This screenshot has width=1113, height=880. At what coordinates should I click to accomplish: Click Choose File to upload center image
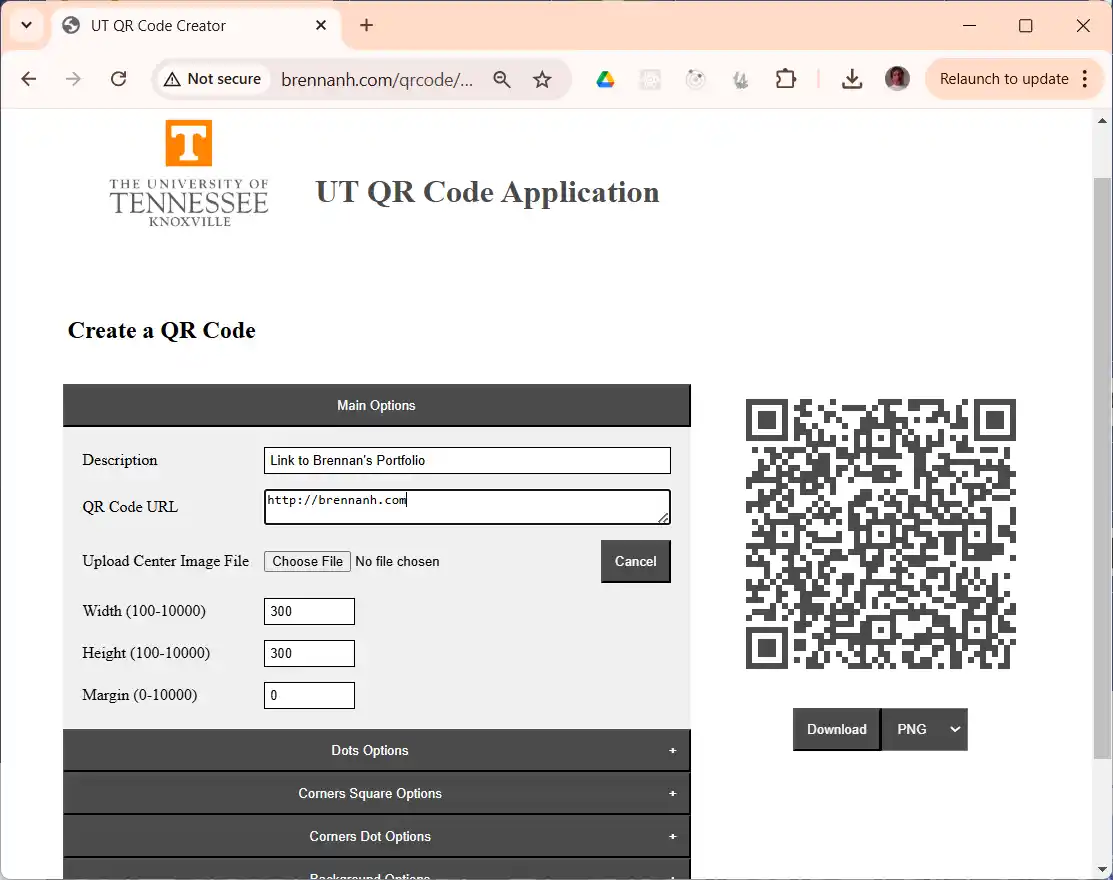[x=307, y=561]
